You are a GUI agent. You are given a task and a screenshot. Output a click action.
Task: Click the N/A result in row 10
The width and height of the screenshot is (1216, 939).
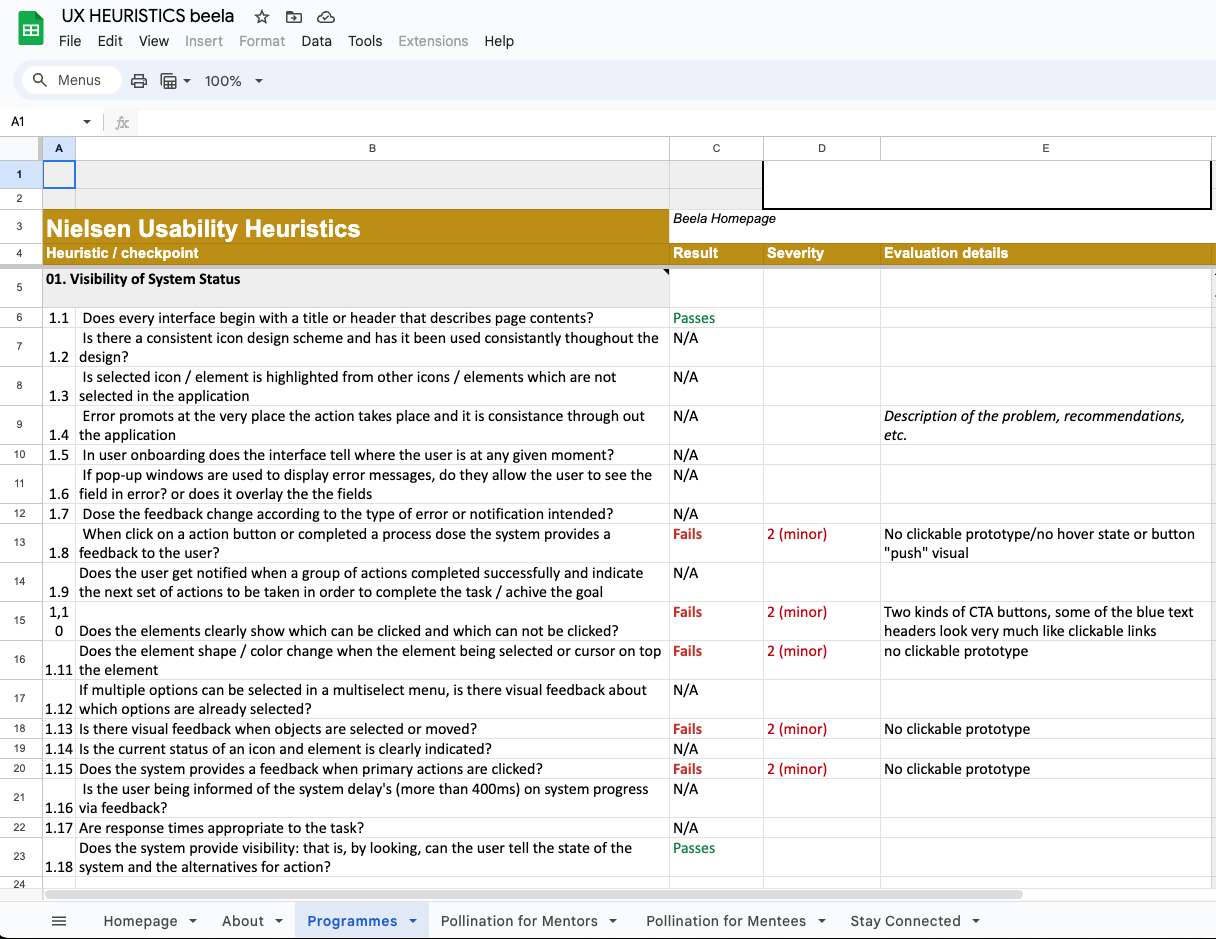(716, 455)
